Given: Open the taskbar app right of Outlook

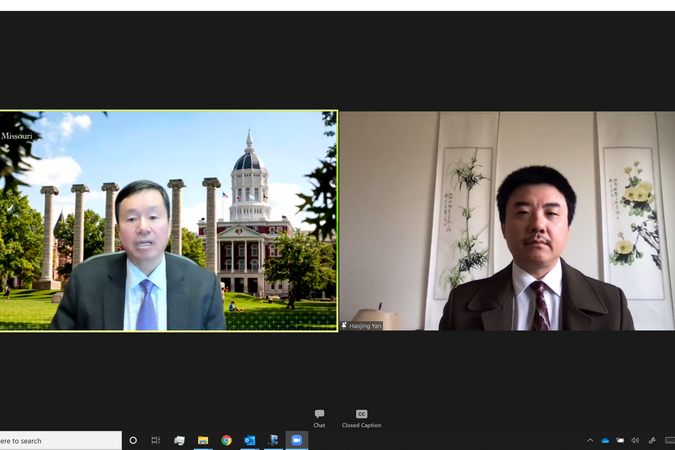Looking at the screenshot, I should (273, 440).
